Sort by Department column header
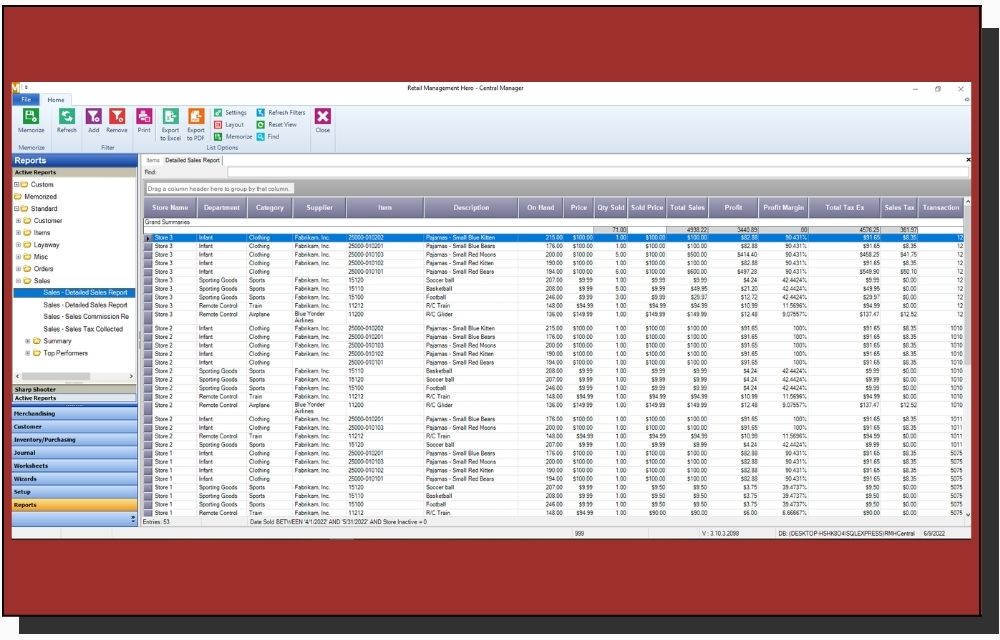The image size is (1000, 640). click(222, 208)
